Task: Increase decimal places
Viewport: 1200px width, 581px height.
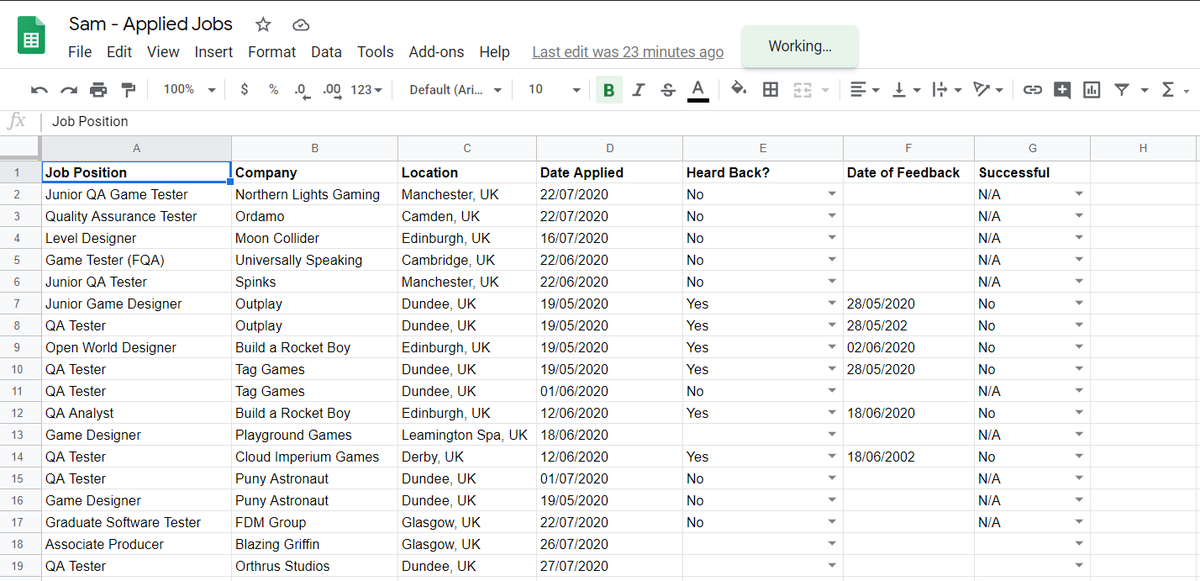Action: [333, 89]
